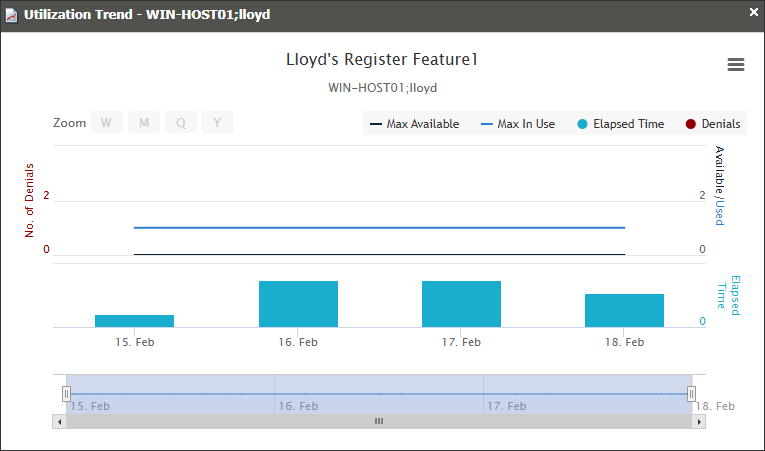The image size is (765, 451).
Task: Click the No. of Denials axis title
Action: [x=30, y=201]
